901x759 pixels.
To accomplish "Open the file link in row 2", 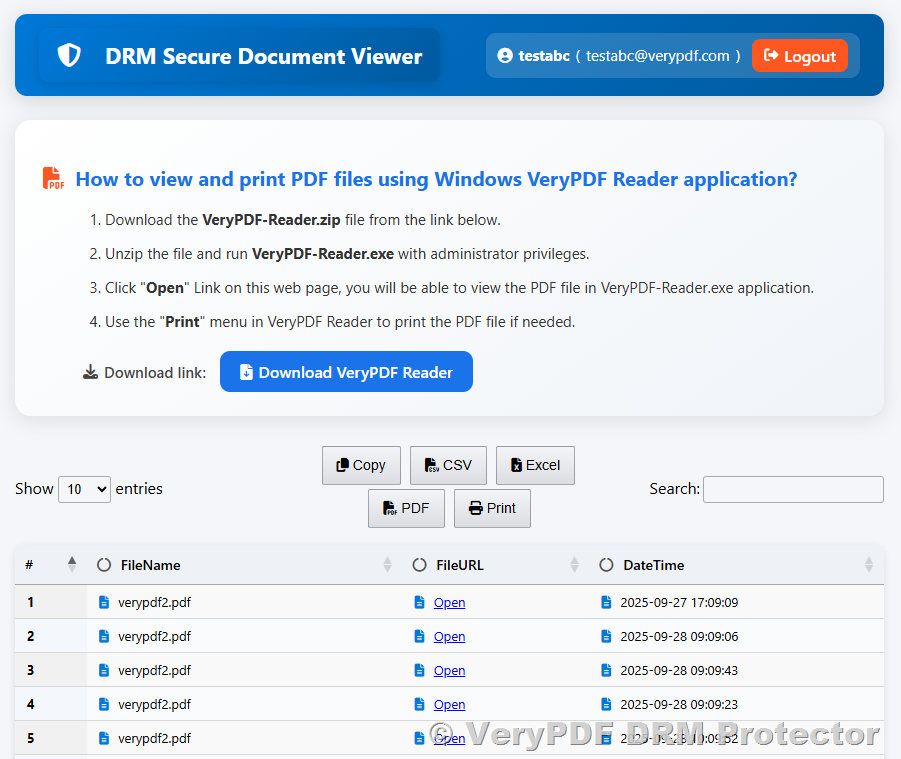I will coord(449,636).
